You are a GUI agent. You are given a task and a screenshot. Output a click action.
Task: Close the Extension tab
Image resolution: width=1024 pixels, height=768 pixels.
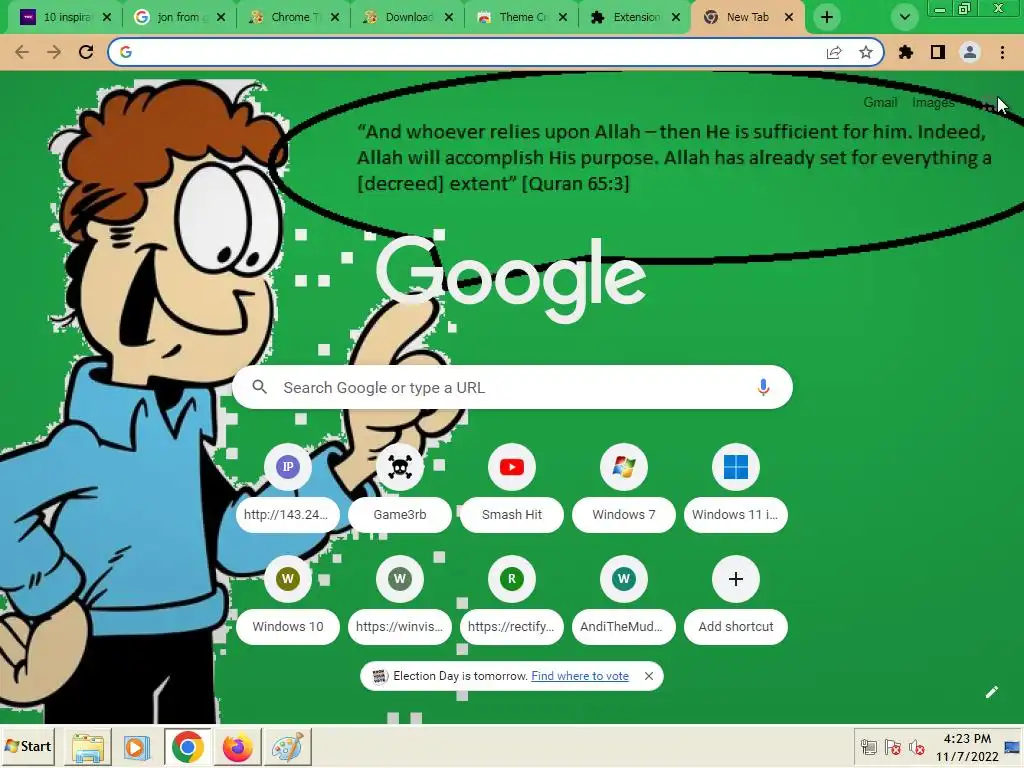(x=676, y=17)
